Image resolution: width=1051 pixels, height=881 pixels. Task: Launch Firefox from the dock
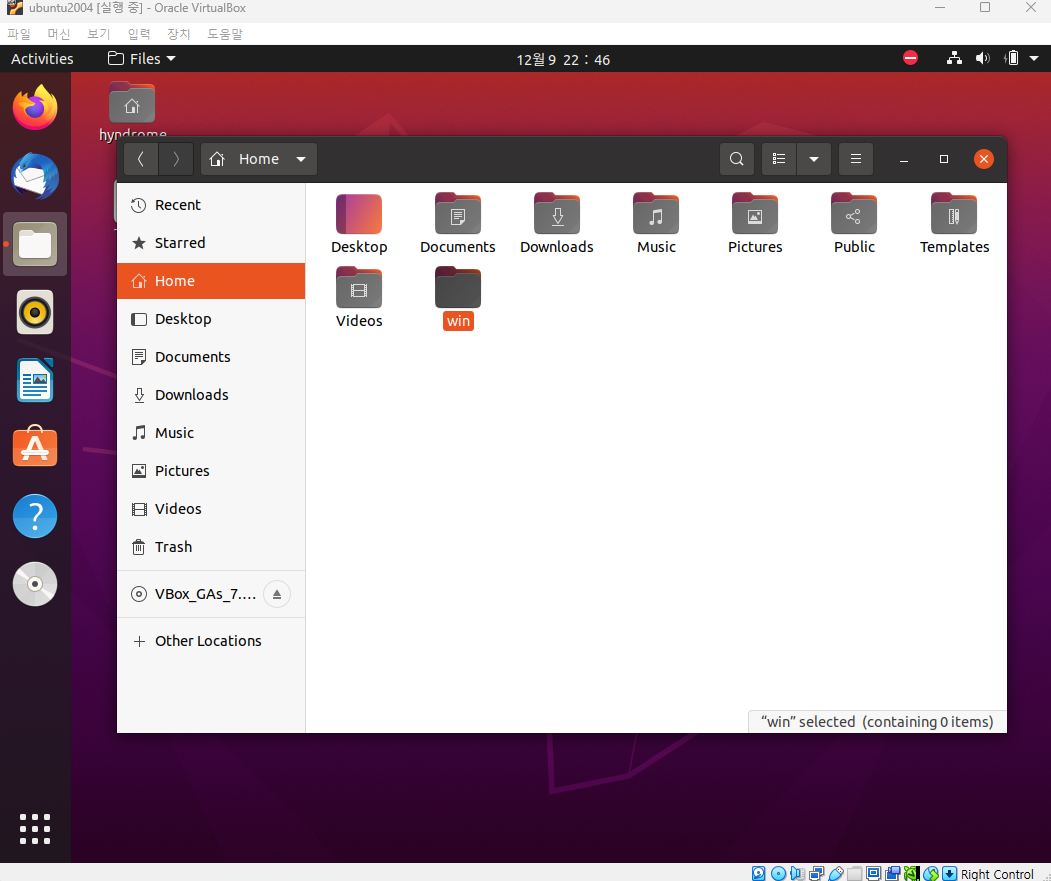coord(35,108)
